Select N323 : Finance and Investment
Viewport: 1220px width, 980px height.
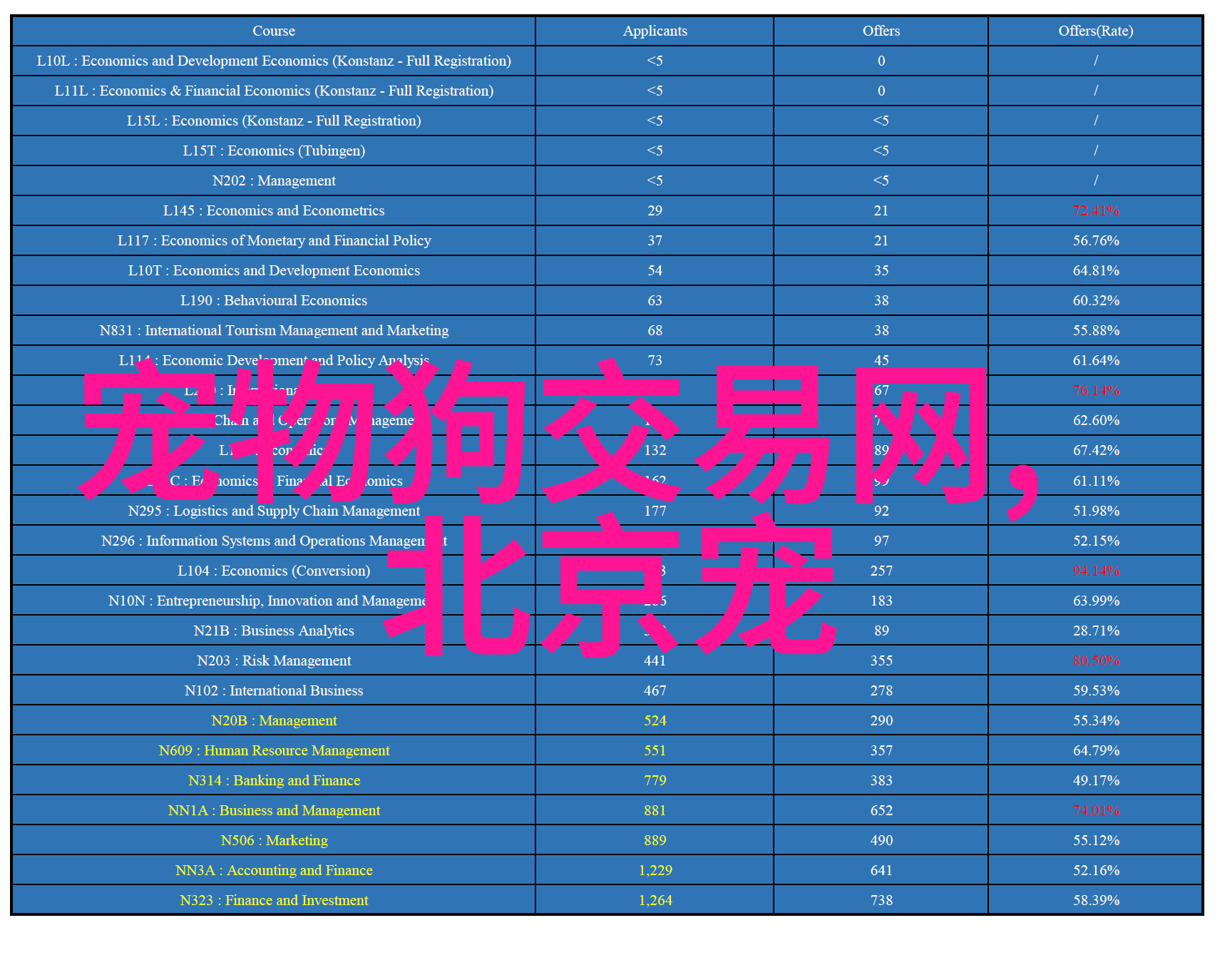coord(274,900)
